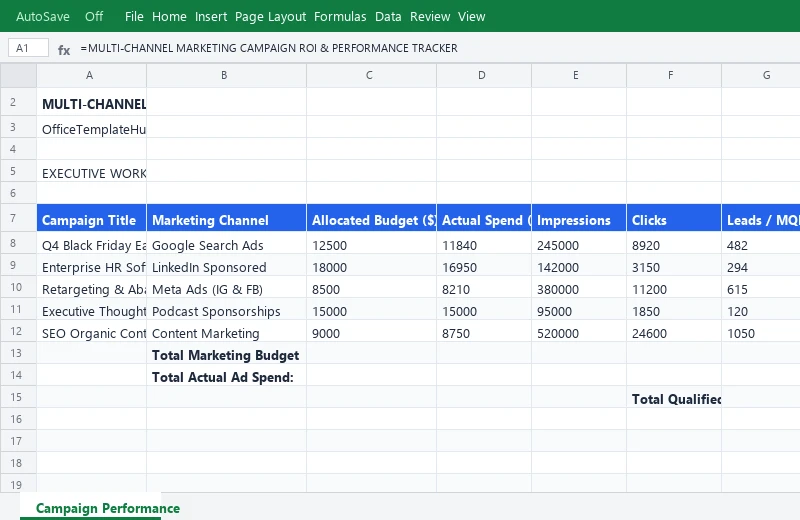Open the Data tab

tap(388, 16)
